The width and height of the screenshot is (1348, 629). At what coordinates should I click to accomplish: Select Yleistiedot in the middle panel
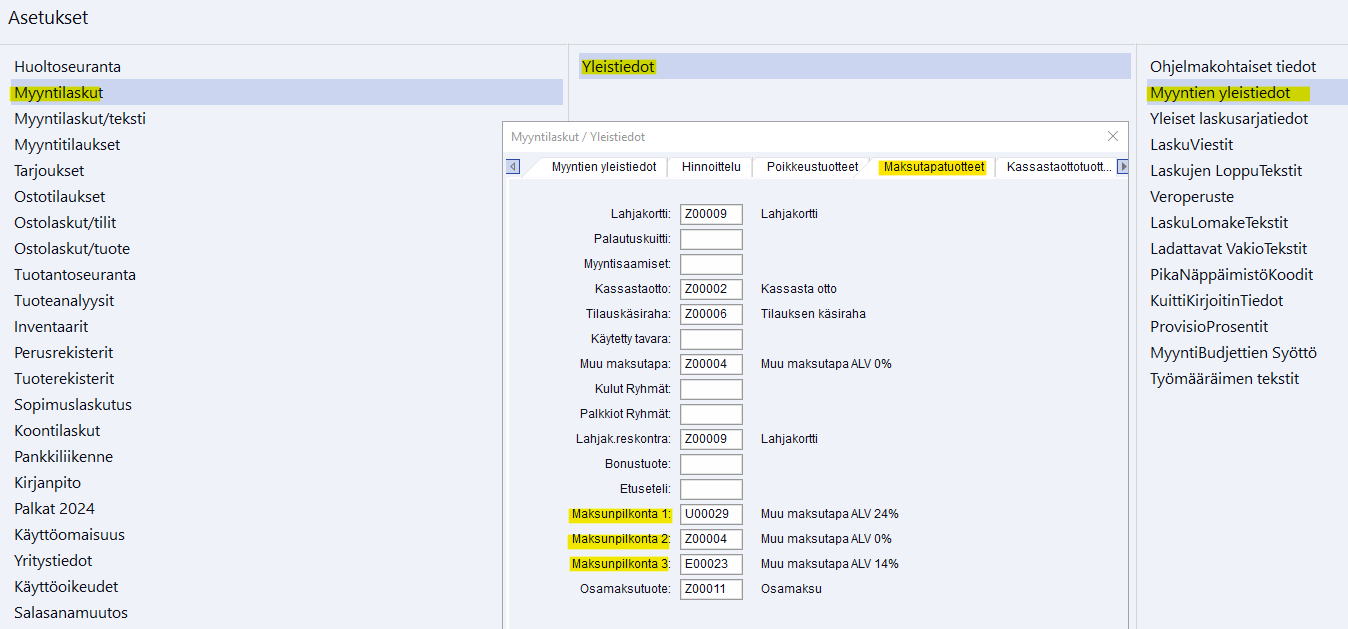[618, 67]
